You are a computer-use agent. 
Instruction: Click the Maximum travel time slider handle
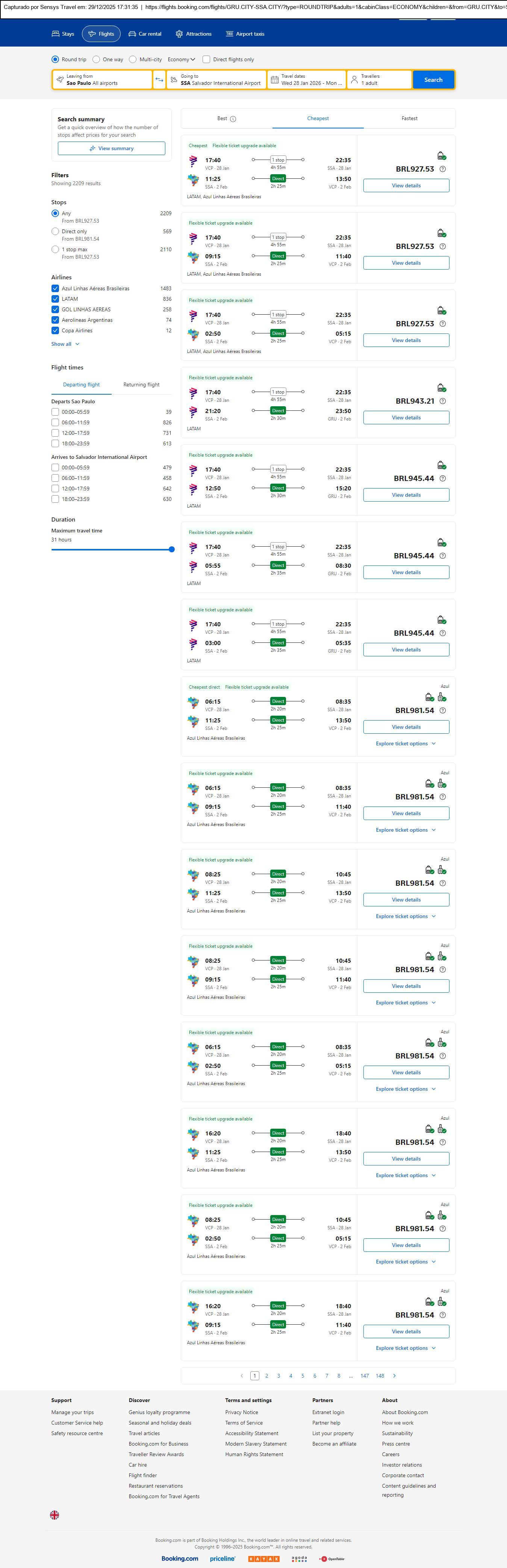coord(172,549)
